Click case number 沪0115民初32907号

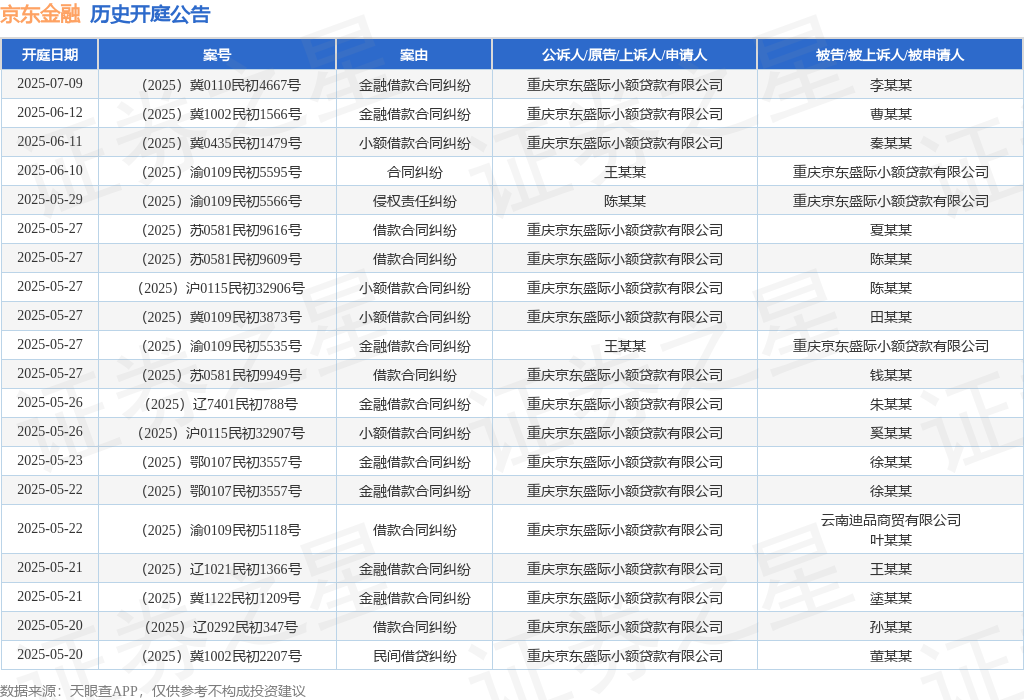(221, 433)
